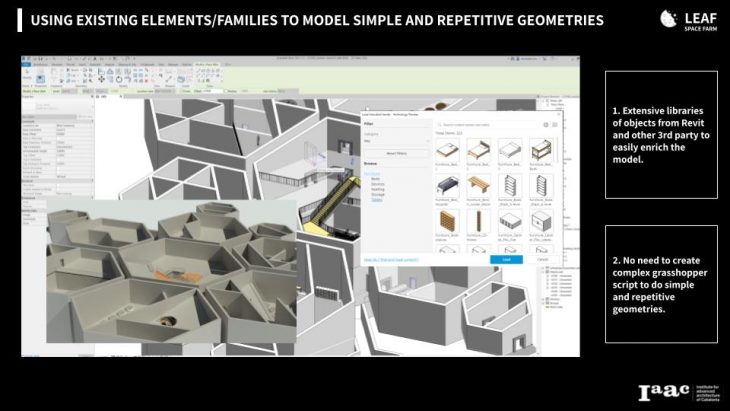The image size is (730, 411).
Task: Select the Beds browse category
Action: tap(376, 179)
